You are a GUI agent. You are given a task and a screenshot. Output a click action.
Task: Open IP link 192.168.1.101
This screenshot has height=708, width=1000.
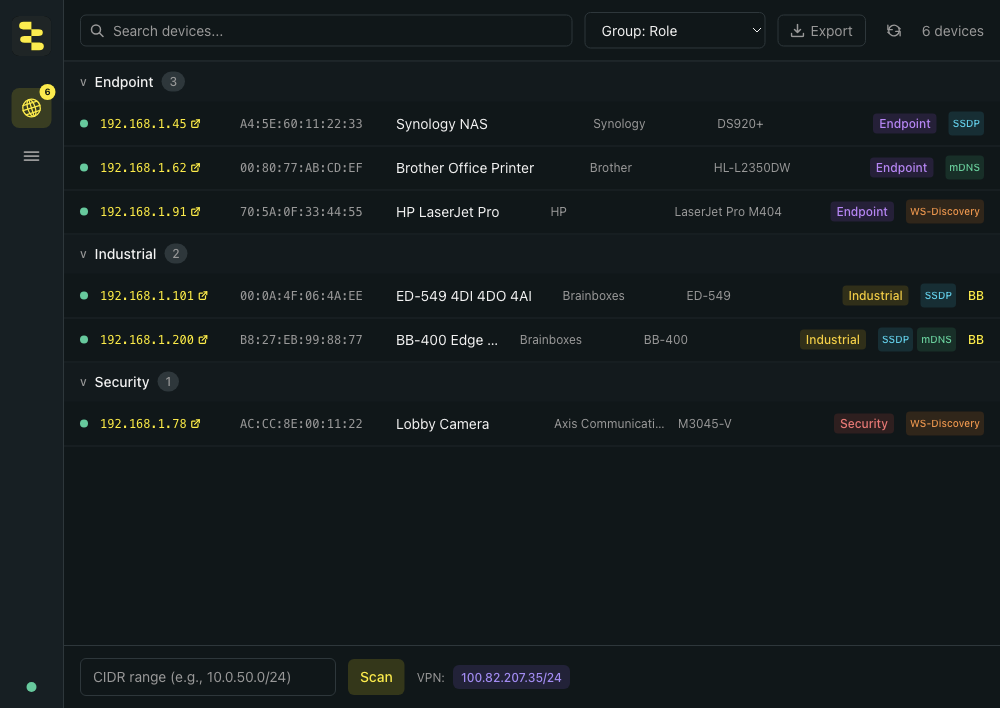tap(147, 296)
